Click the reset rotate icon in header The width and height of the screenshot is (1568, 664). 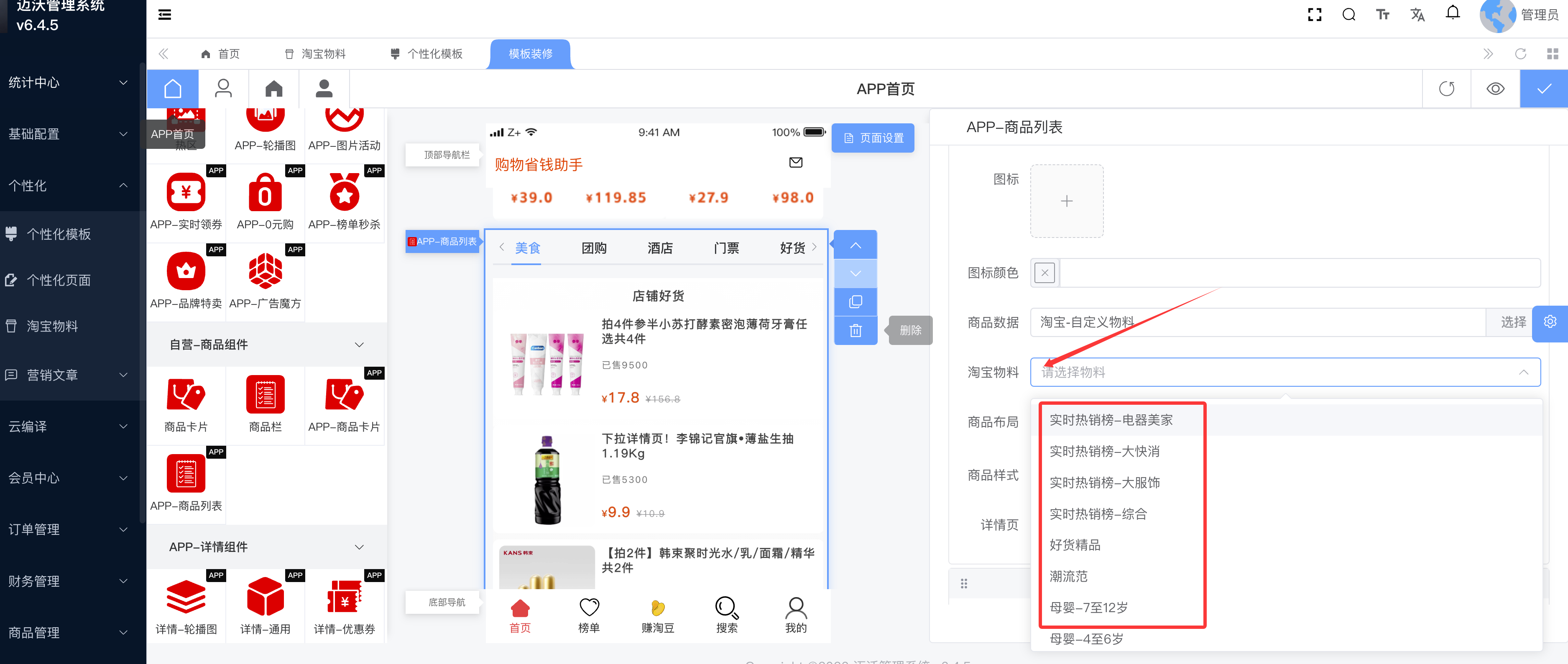pos(1446,89)
